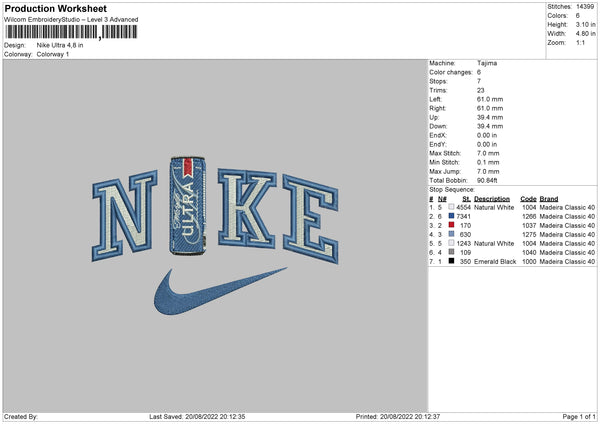Image resolution: width=600 pixels, height=424 pixels.
Task: Click the Stop Sequence heading
Action: coord(452,190)
